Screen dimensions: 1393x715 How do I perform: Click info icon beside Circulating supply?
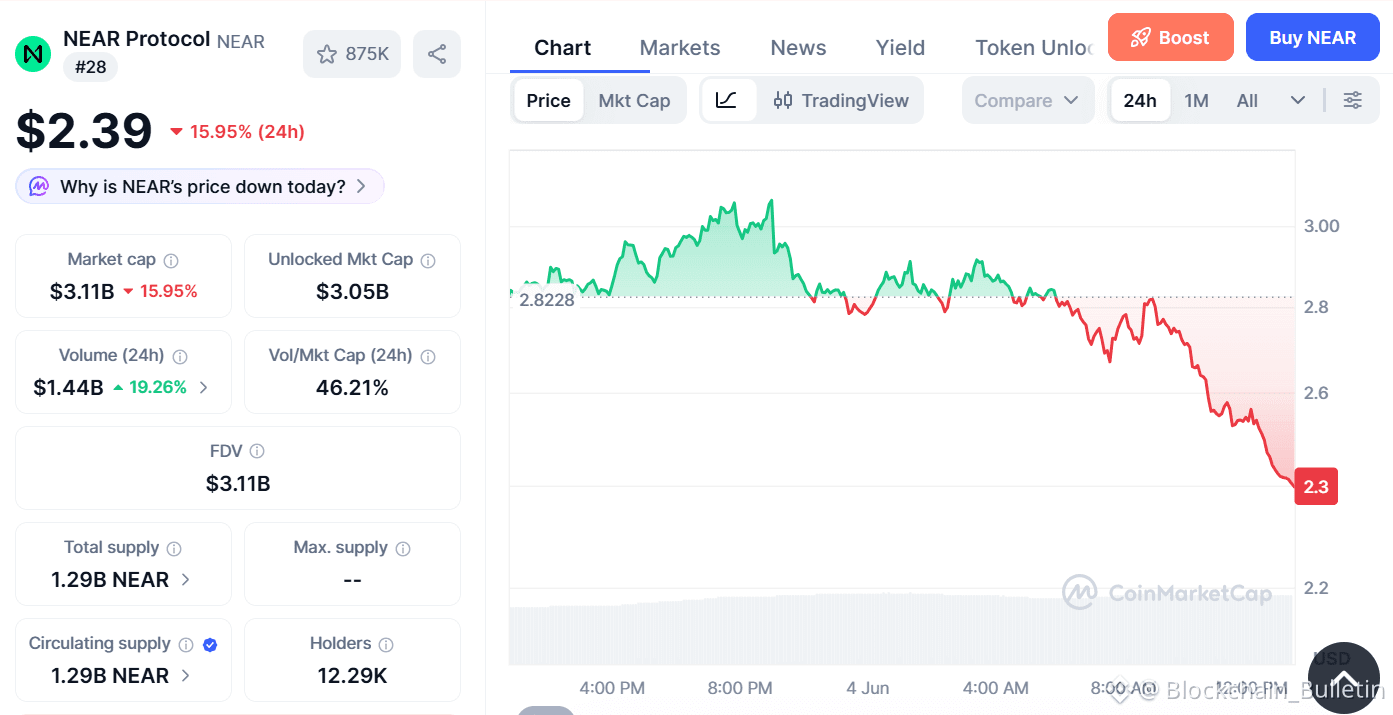(x=186, y=644)
